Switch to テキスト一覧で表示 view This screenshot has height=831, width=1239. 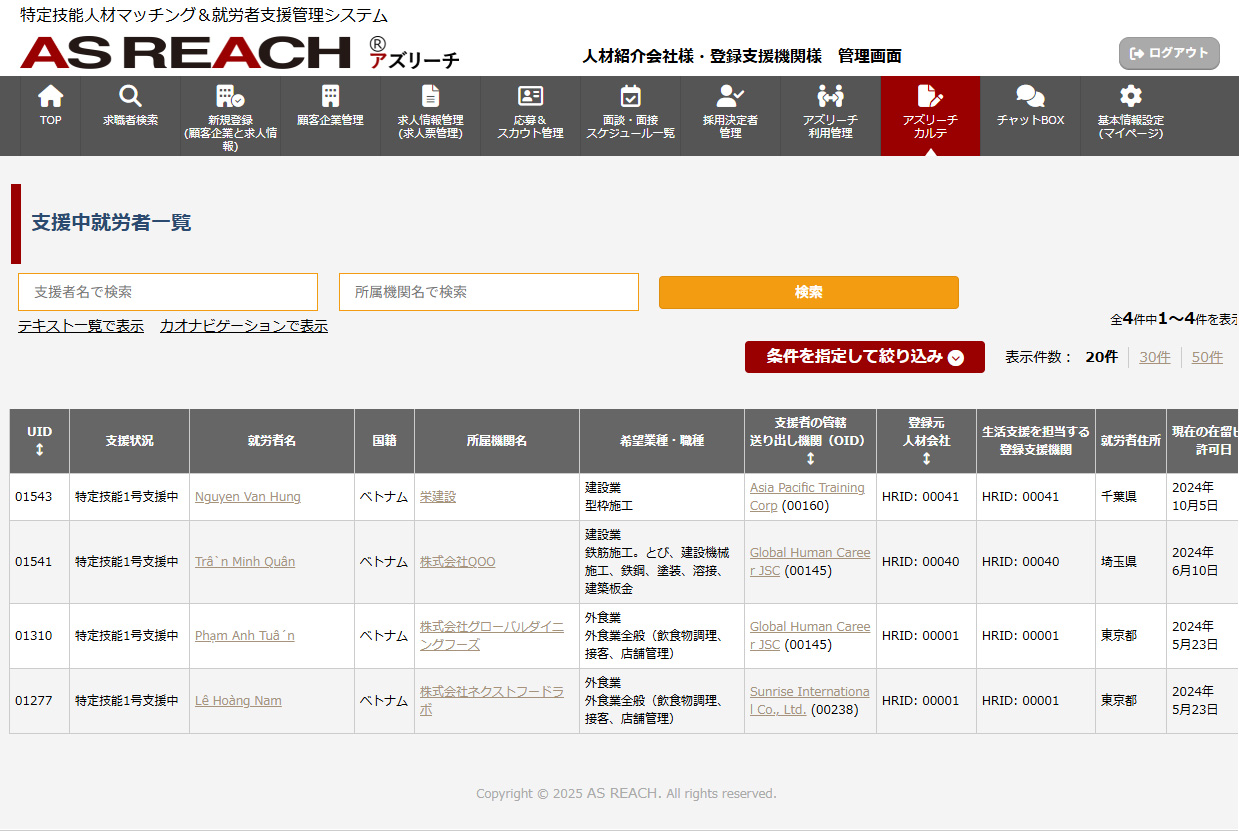pos(81,326)
